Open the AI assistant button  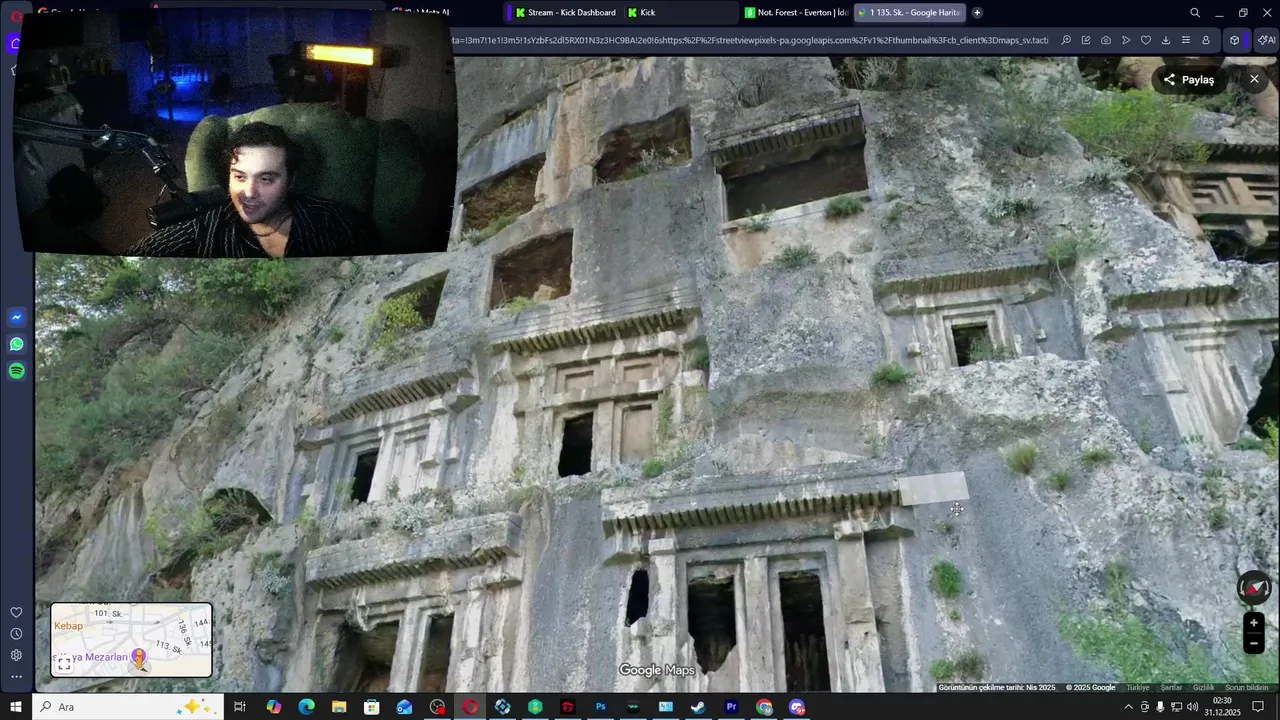[1266, 40]
